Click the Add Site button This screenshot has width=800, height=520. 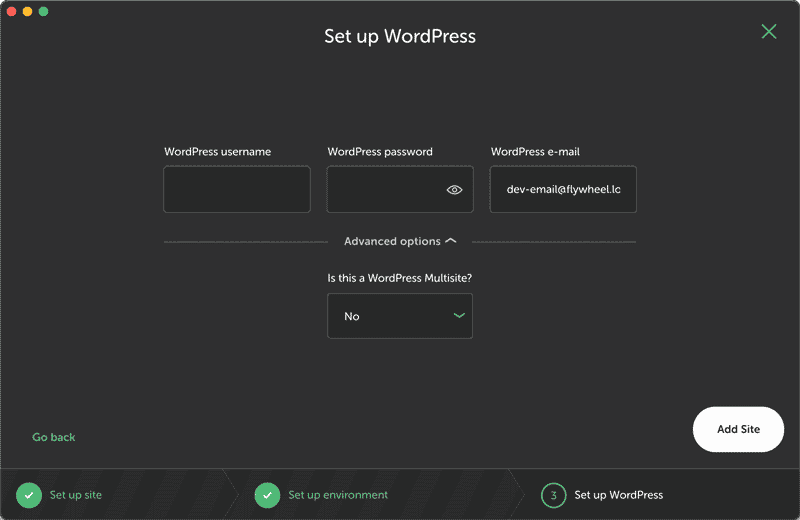click(738, 429)
